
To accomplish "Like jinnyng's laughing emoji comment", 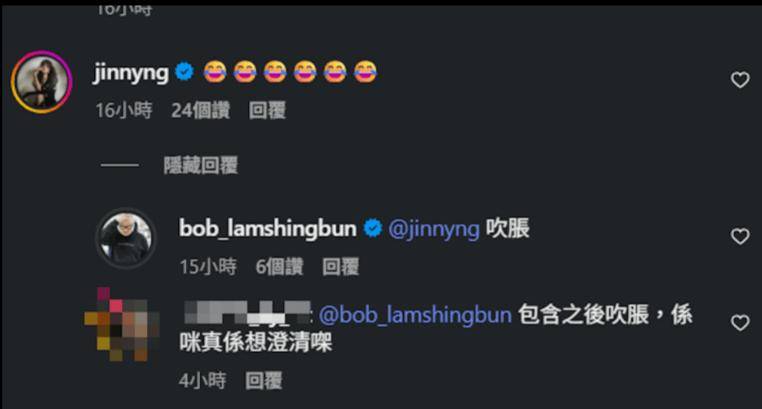I will [740, 80].
